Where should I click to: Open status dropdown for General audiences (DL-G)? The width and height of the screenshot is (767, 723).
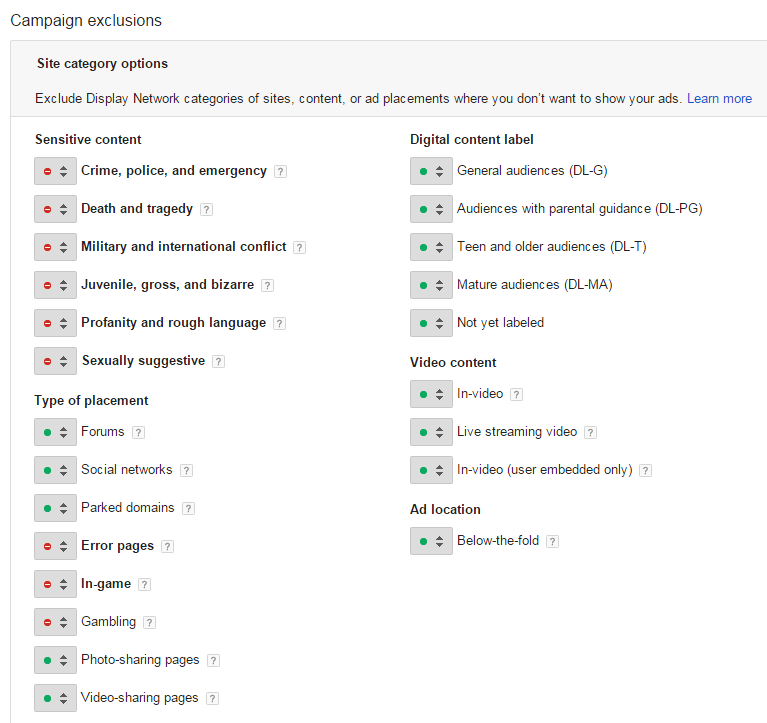pyautogui.click(x=431, y=171)
